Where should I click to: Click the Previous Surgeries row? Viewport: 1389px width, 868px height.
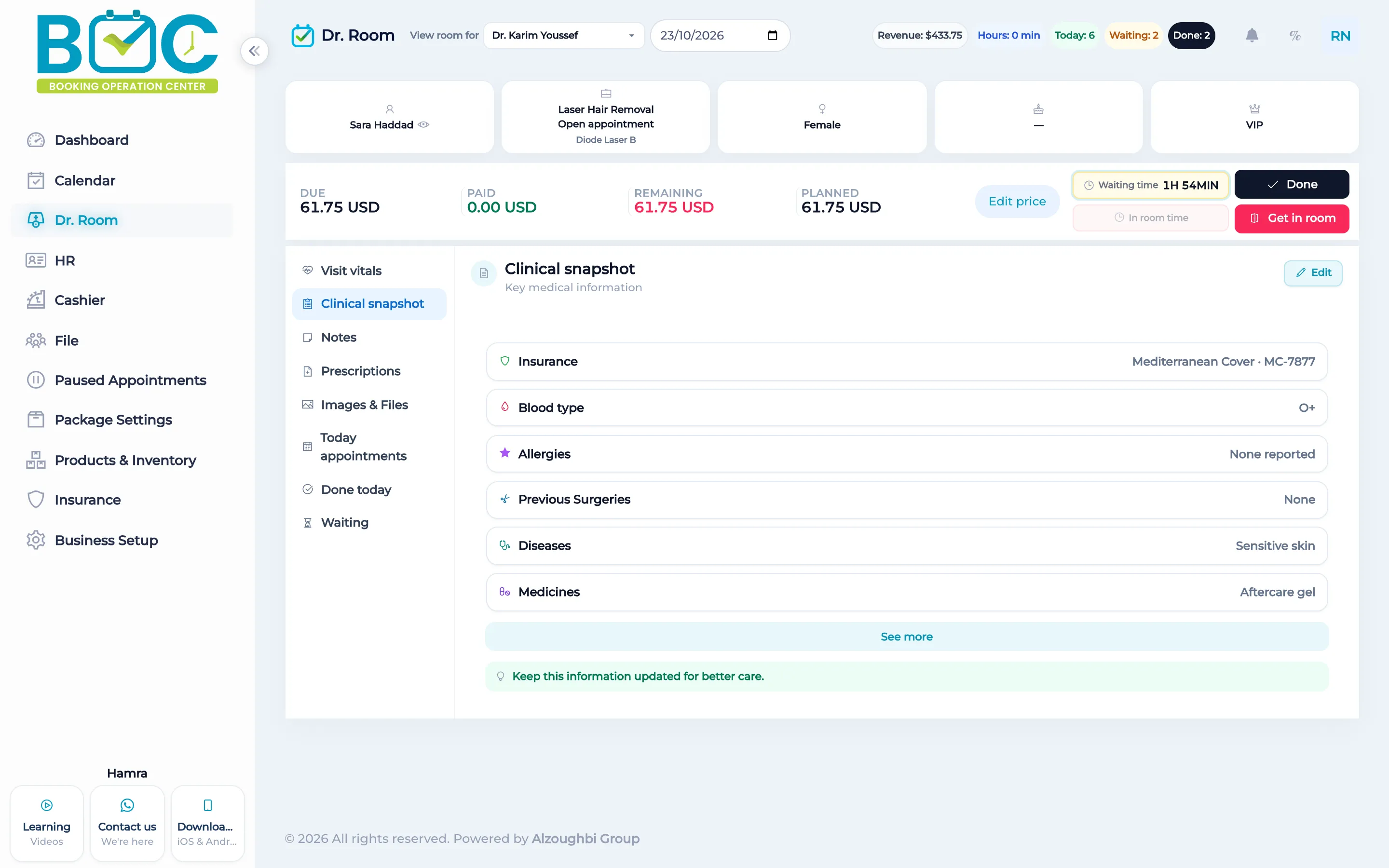pyautogui.click(x=907, y=500)
